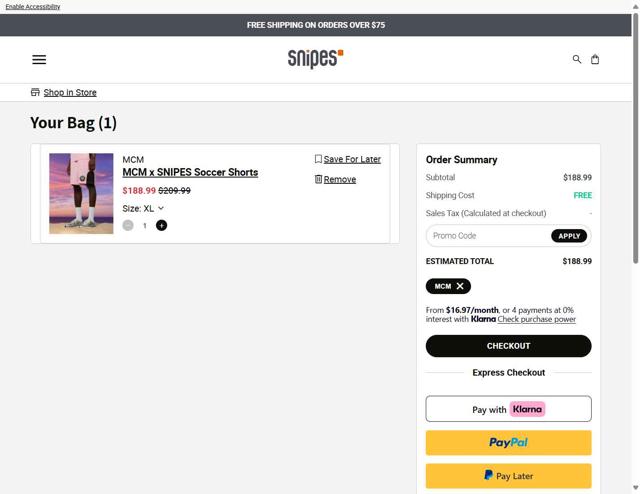The image size is (640, 494).
Task: Click the Enable Accessibility link
Action: click(33, 7)
